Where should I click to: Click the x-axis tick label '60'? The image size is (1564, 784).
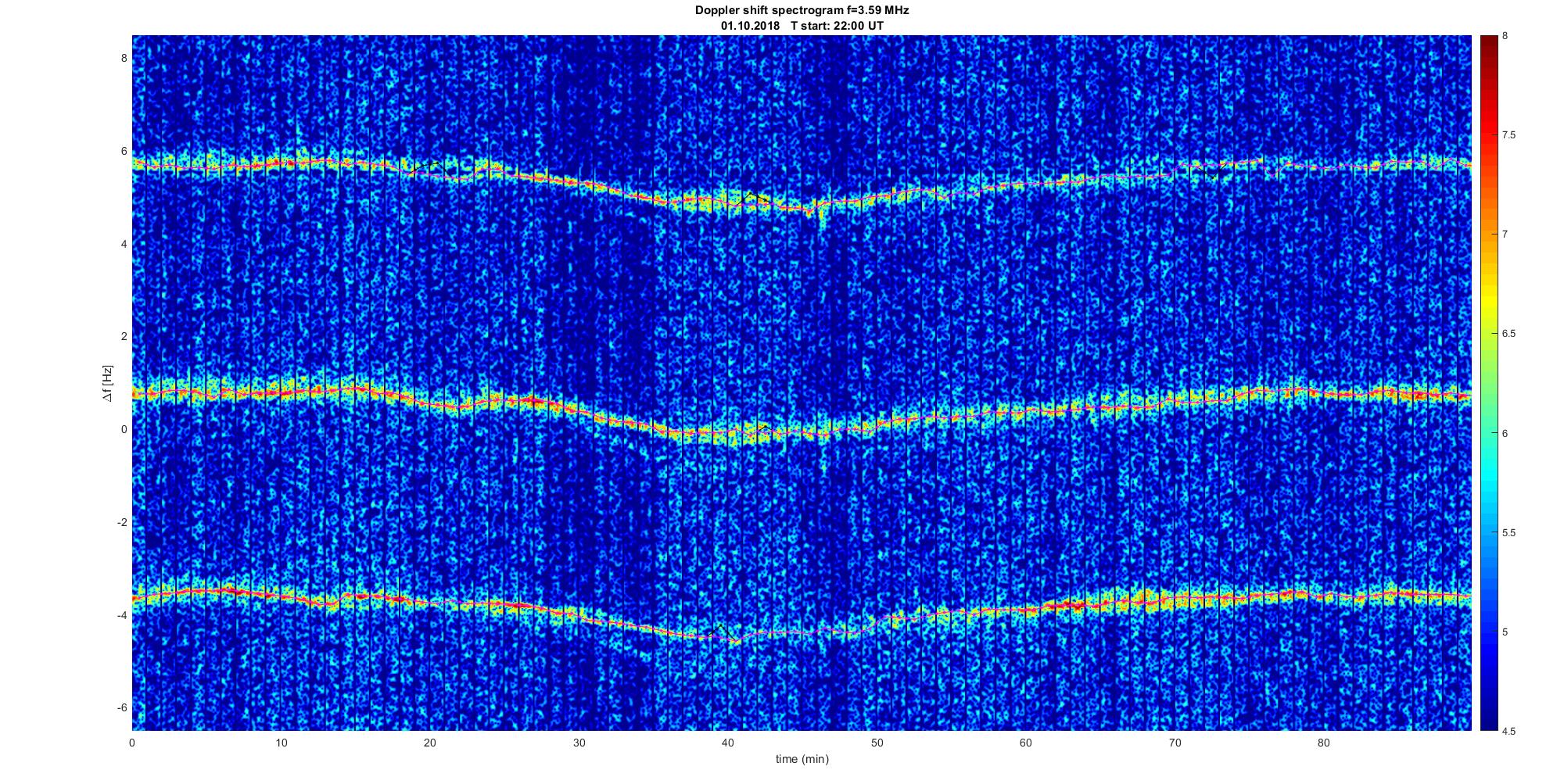1026,743
